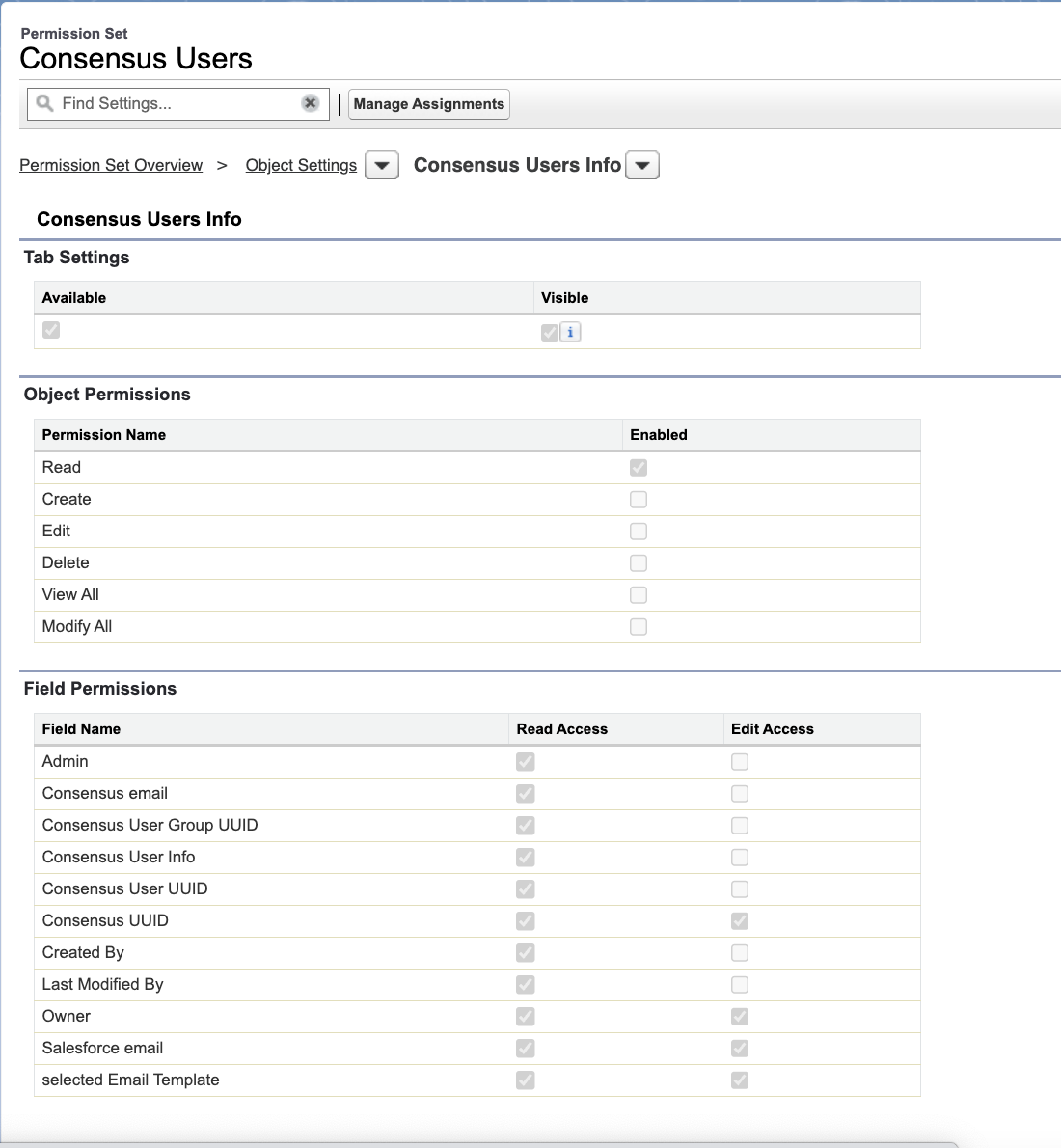The height and width of the screenshot is (1148, 1061).
Task: Click the 'Salesforce email' field name
Action: (102, 1049)
